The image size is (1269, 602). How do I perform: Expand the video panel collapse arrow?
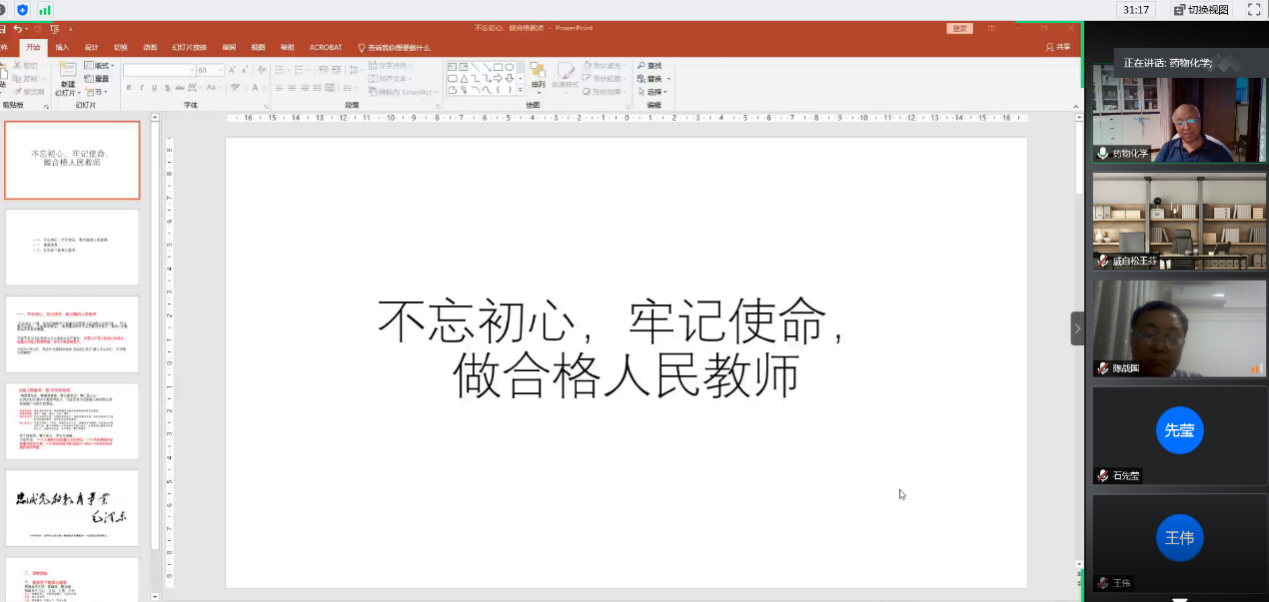click(1077, 328)
